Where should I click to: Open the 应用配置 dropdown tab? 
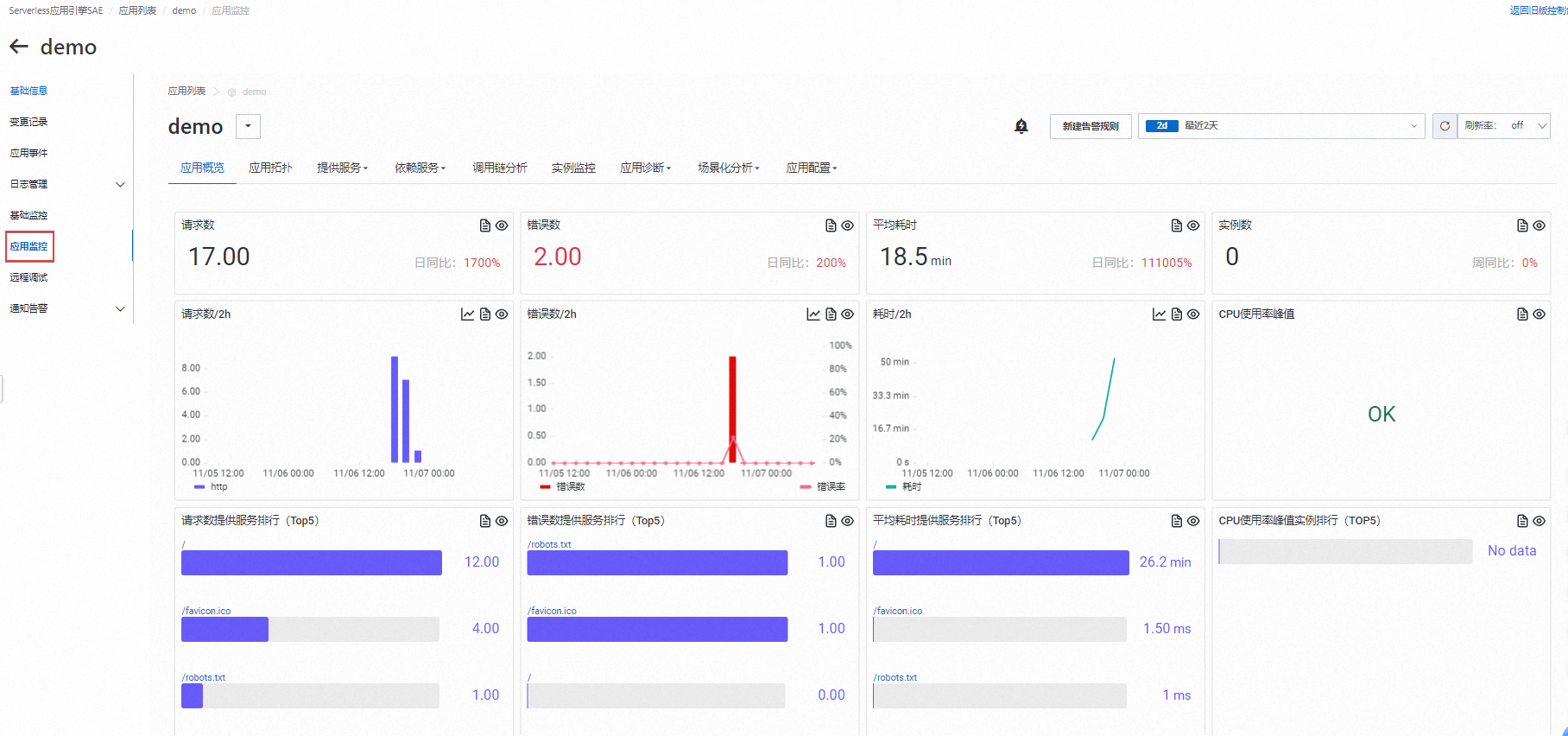coord(812,168)
